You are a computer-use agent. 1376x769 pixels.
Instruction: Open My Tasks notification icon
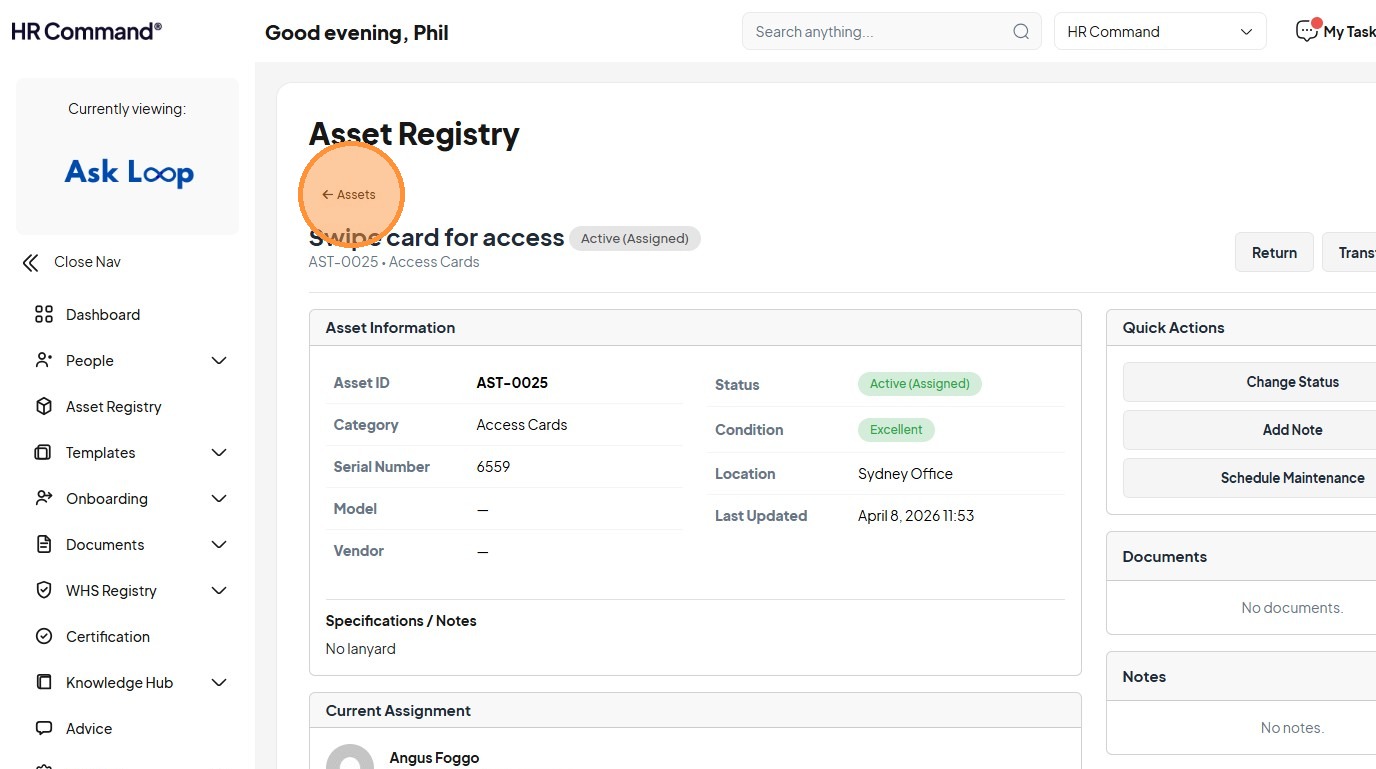(1306, 32)
